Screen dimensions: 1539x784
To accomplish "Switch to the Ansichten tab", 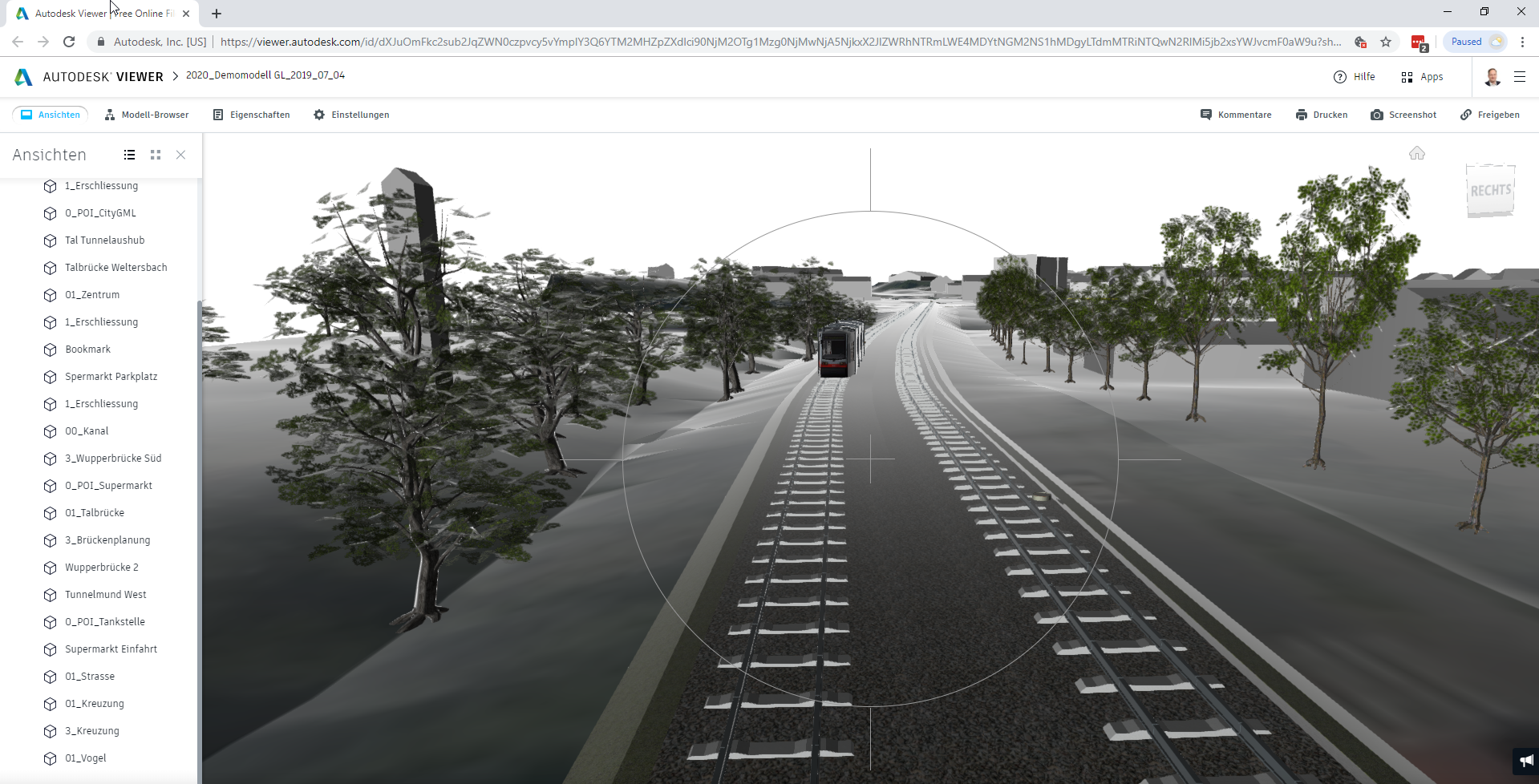I will point(50,115).
